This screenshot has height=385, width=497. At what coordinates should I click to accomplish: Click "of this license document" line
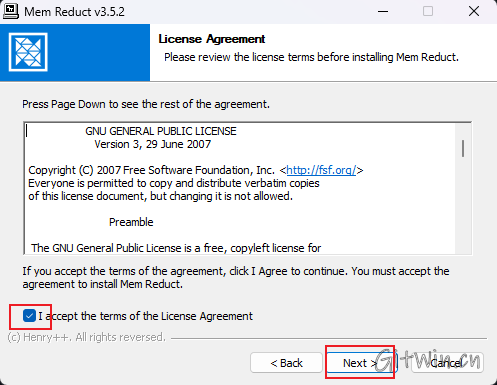coord(161,196)
